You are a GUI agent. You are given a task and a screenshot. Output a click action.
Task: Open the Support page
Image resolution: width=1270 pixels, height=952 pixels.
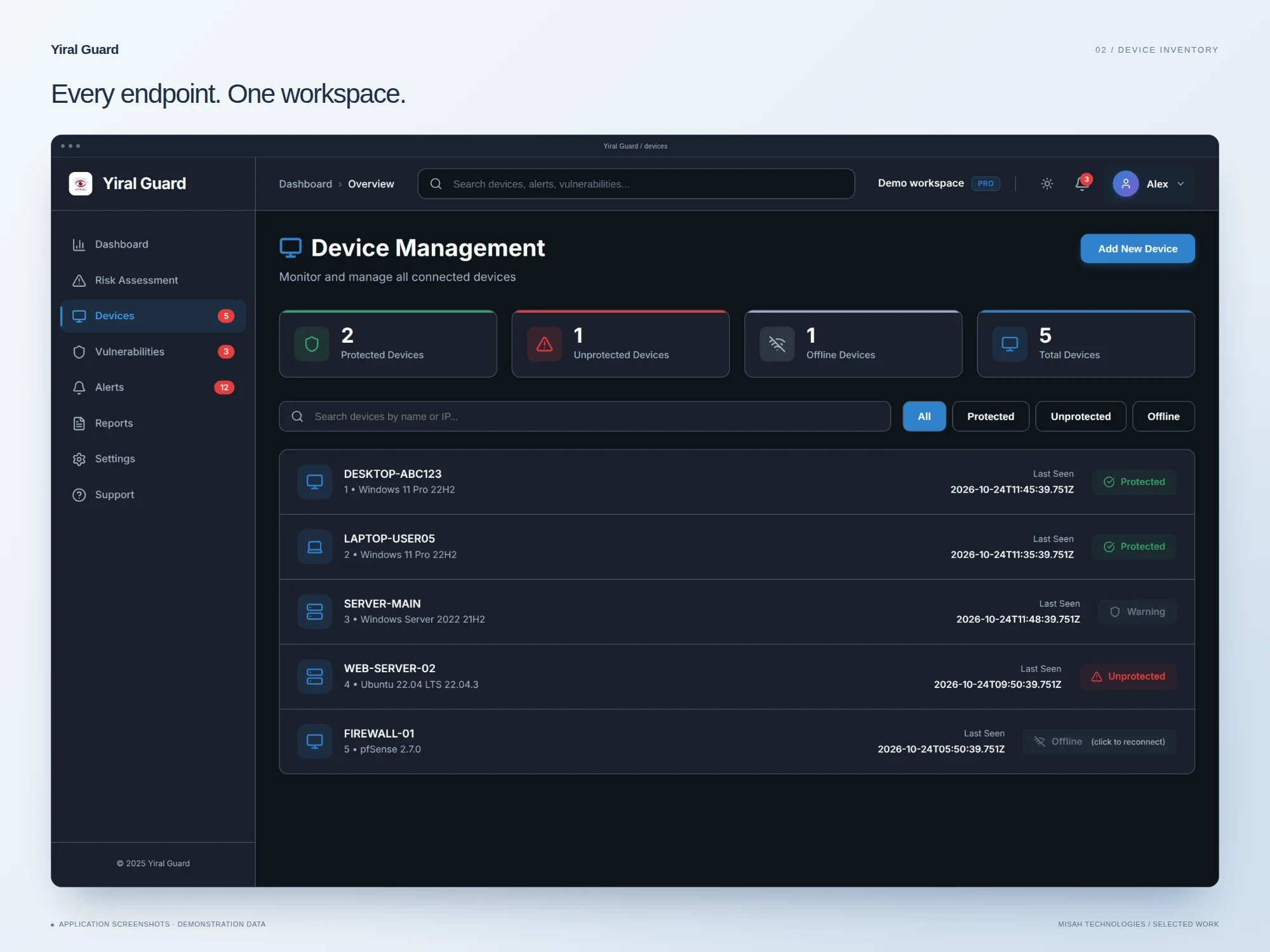point(153,494)
